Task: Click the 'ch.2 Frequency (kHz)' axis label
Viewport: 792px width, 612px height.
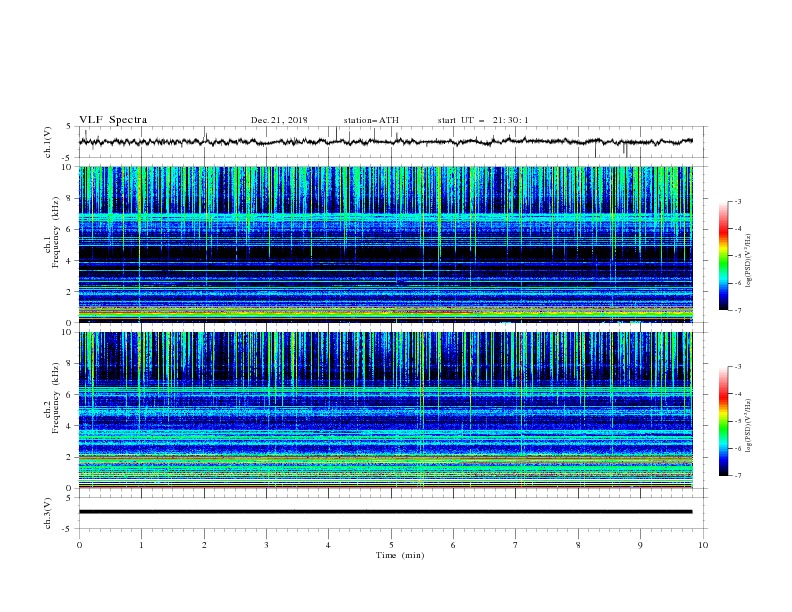Action: coord(52,398)
